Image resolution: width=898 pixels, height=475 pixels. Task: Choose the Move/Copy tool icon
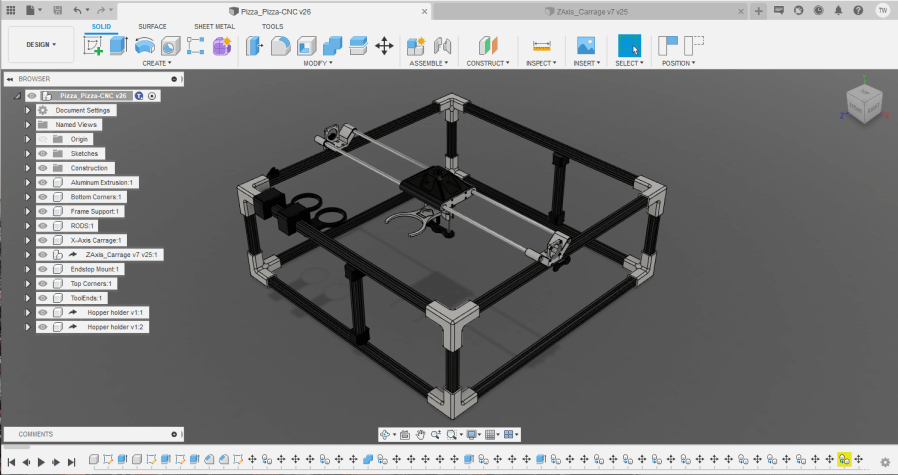pyautogui.click(x=384, y=46)
